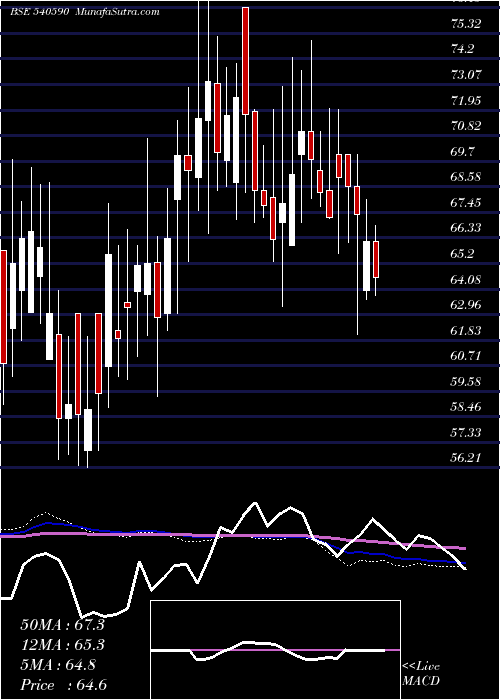This screenshot has height=700, width=500.
Task: Select the 73.07 price axis label
Action: (x=467, y=75)
